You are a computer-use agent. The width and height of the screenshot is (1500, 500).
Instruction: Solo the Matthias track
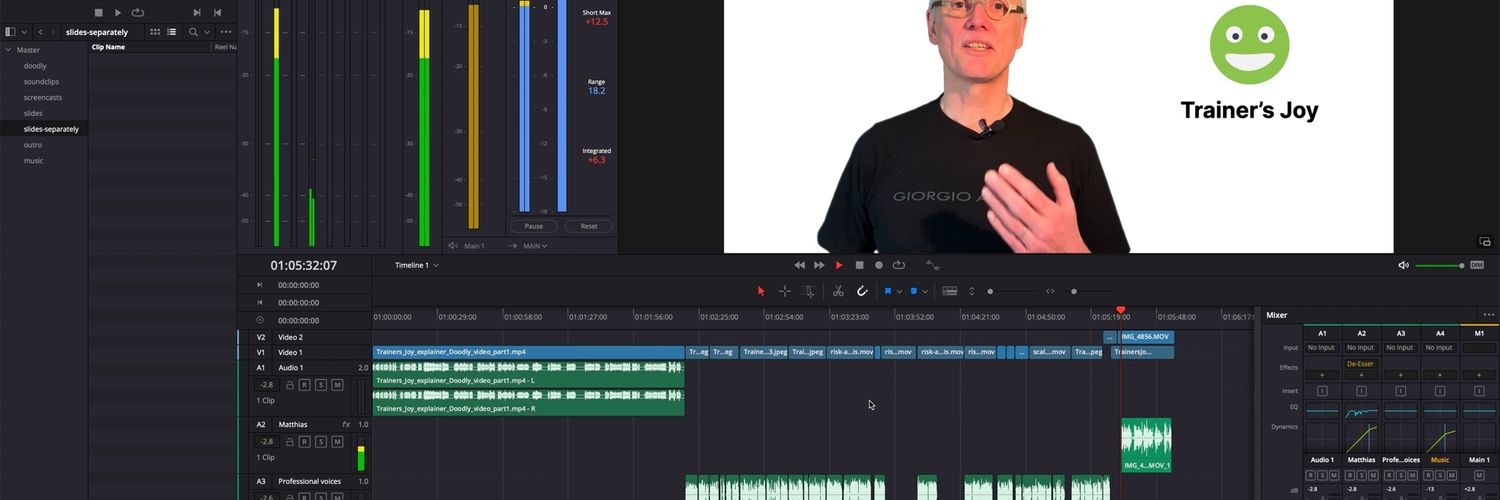click(x=320, y=441)
